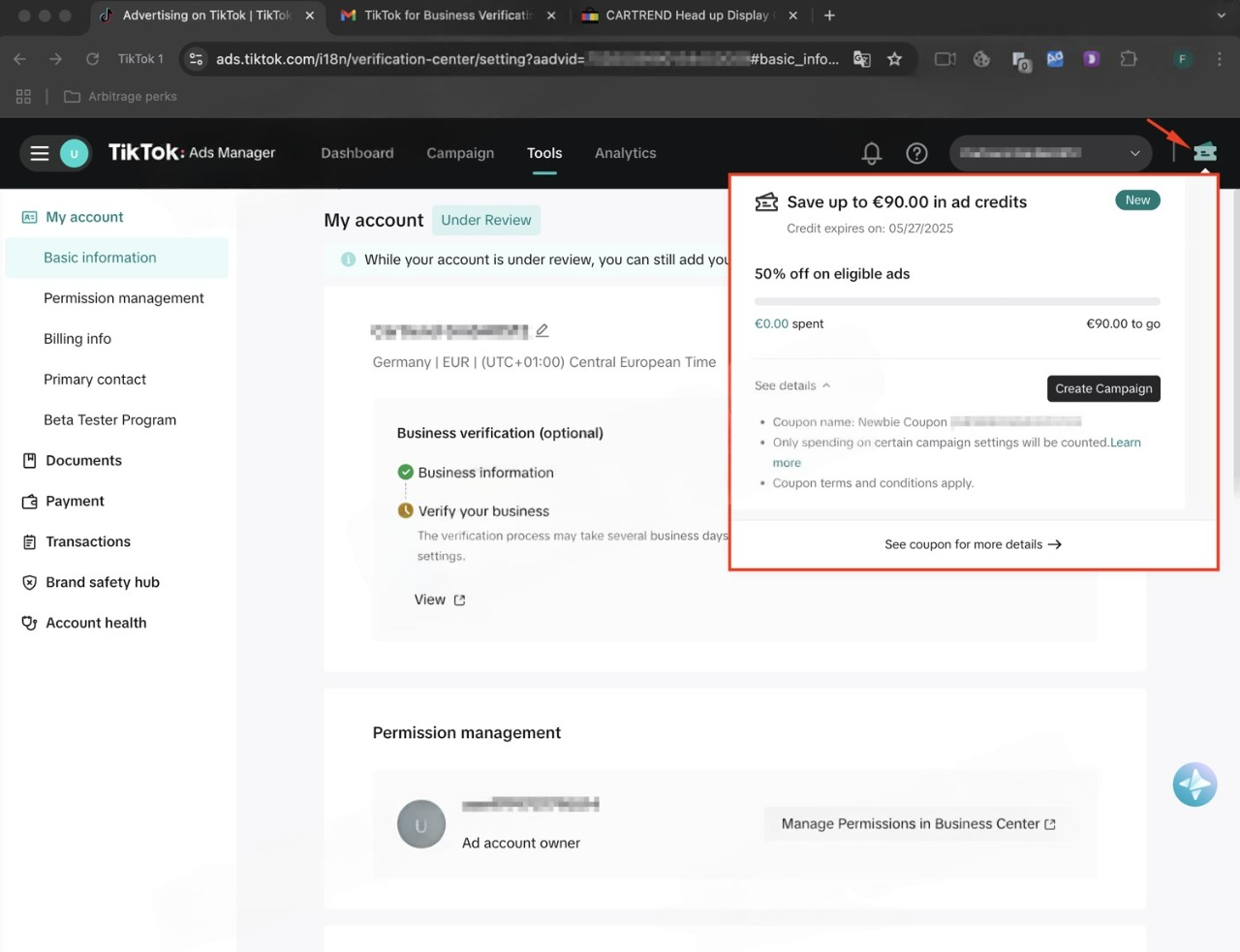Viewport: 1240px width, 952px height.
Task: Click the TikTok Ads Manager logo
Action: click(192, 152)
